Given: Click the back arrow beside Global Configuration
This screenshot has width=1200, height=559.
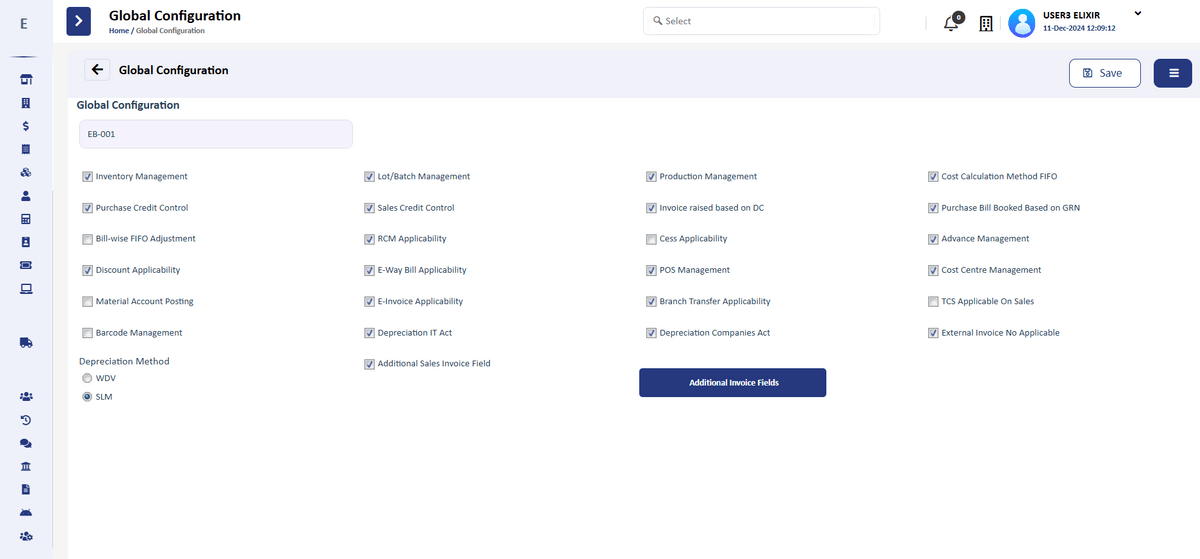Looking at the screenshot, I should (97, 70).
